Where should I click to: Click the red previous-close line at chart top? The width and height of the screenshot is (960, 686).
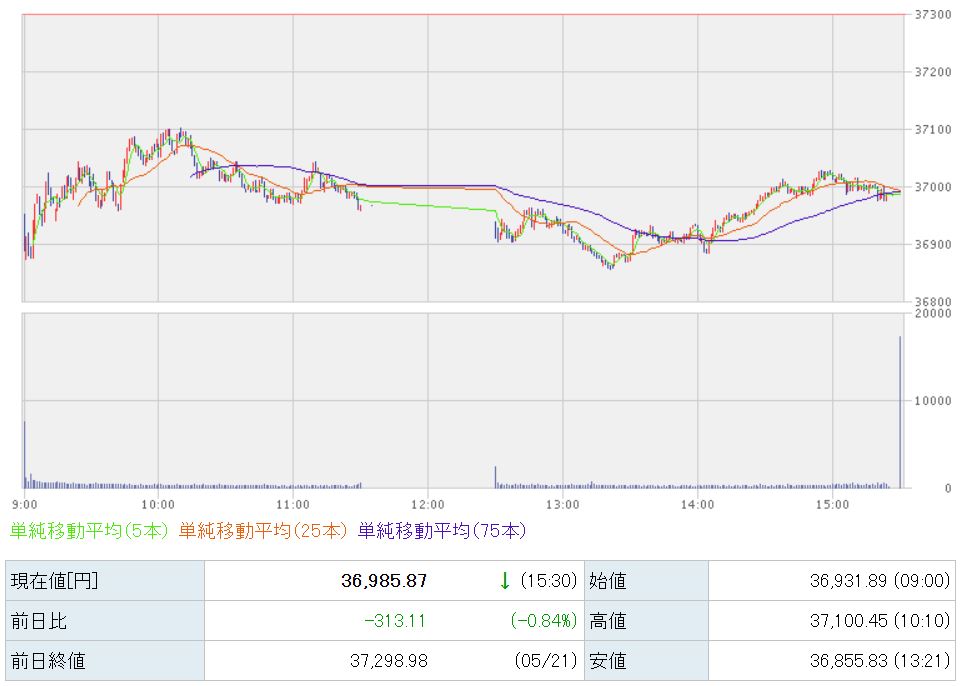[463, 15]
